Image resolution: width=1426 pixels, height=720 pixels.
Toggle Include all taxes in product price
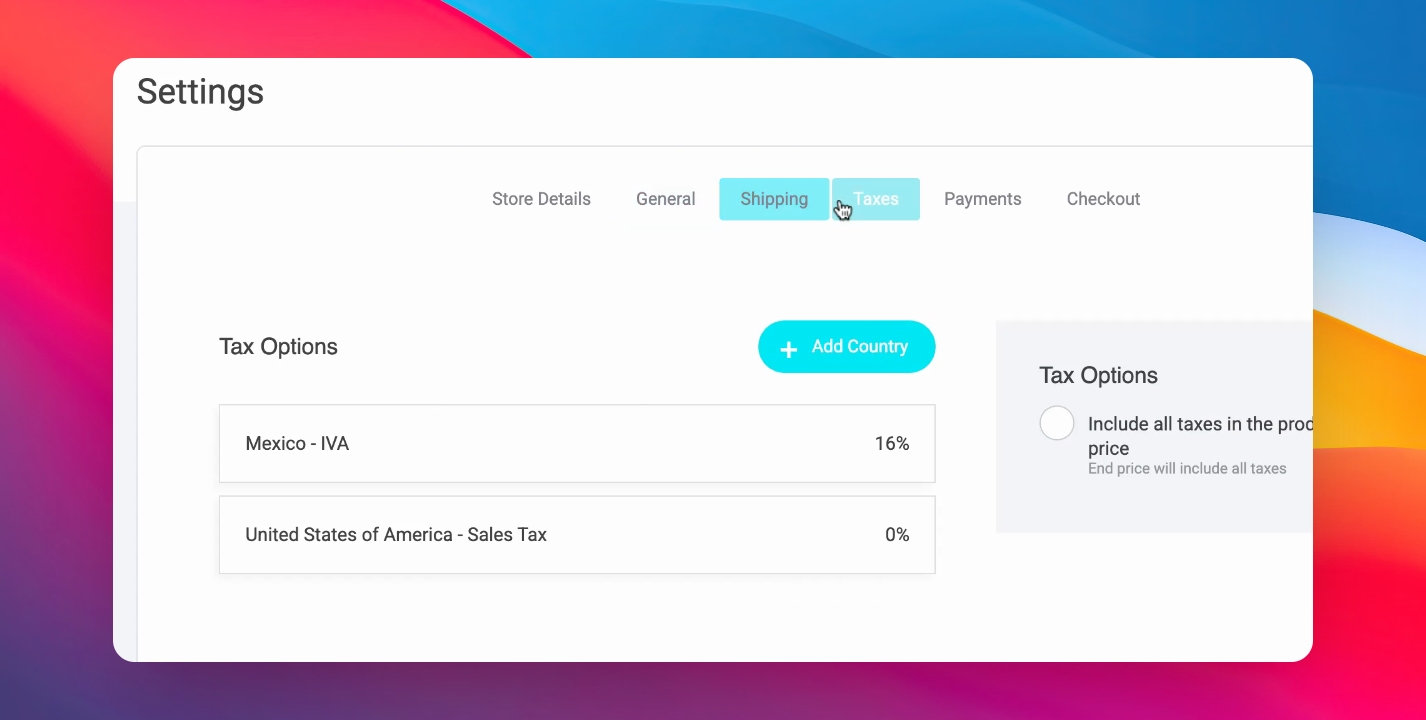pos(1057,424)
